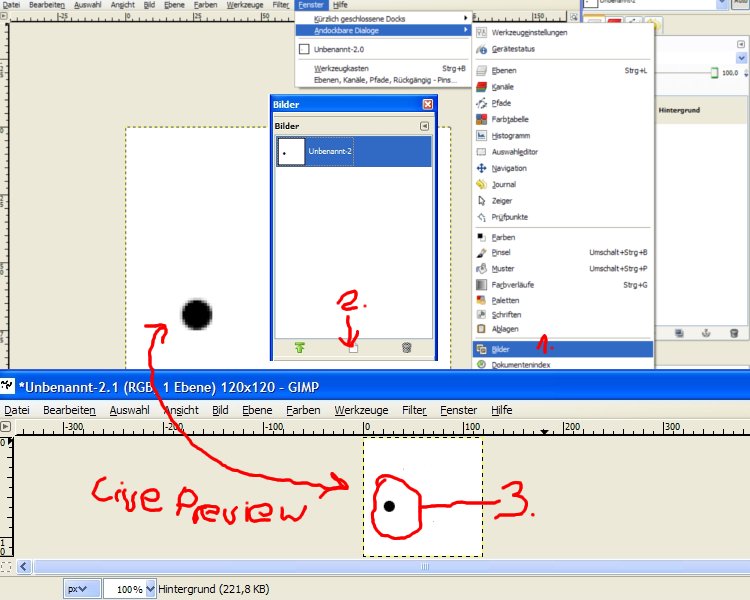Open the Ablagen dialog
750x600 pixels.
coord(563,329)
